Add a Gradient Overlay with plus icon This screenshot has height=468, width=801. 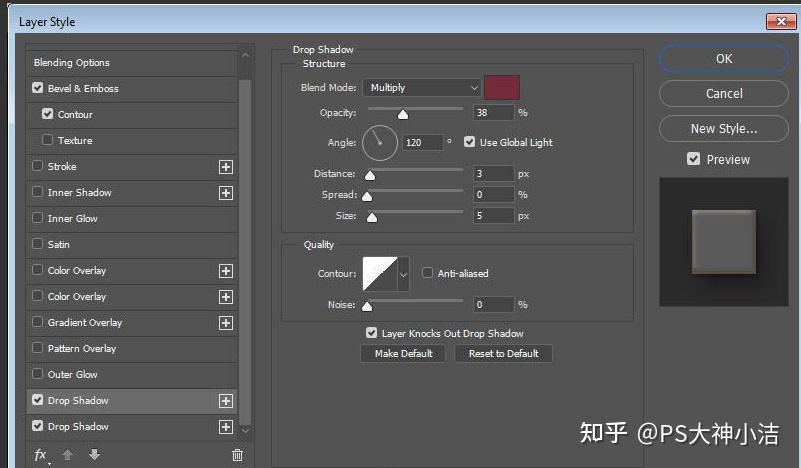226,322
